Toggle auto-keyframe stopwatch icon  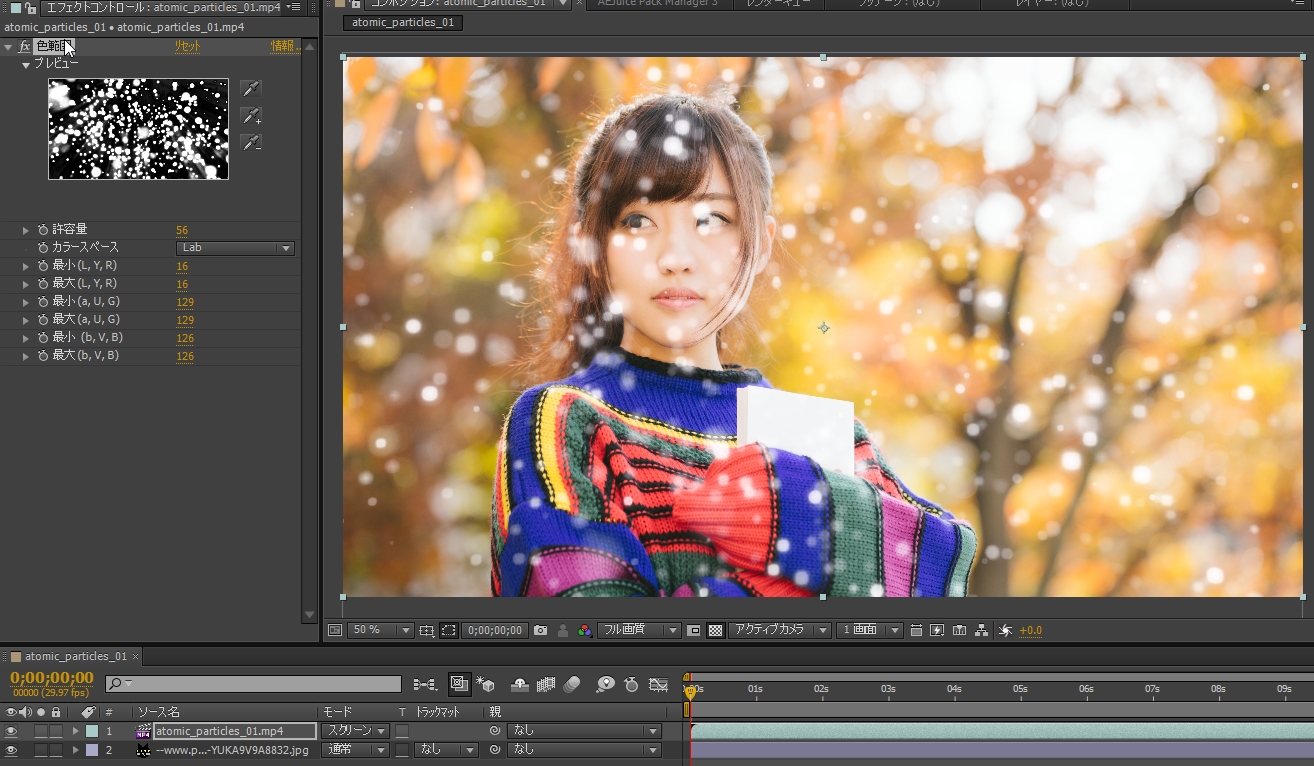point(631,685)
